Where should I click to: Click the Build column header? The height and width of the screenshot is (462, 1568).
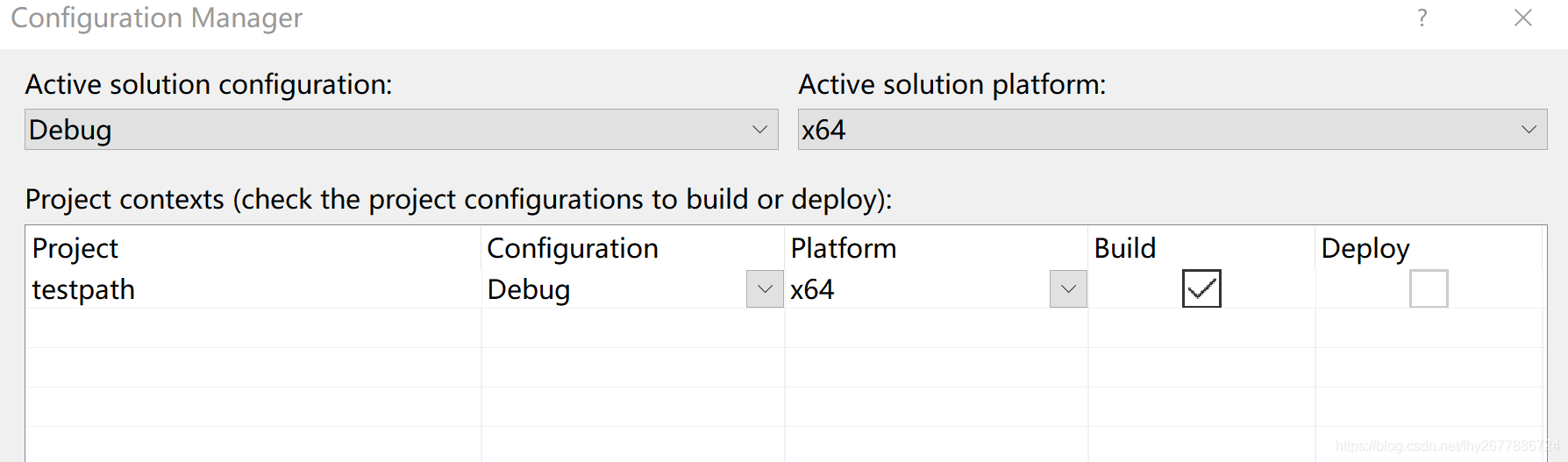(1124, 249)
